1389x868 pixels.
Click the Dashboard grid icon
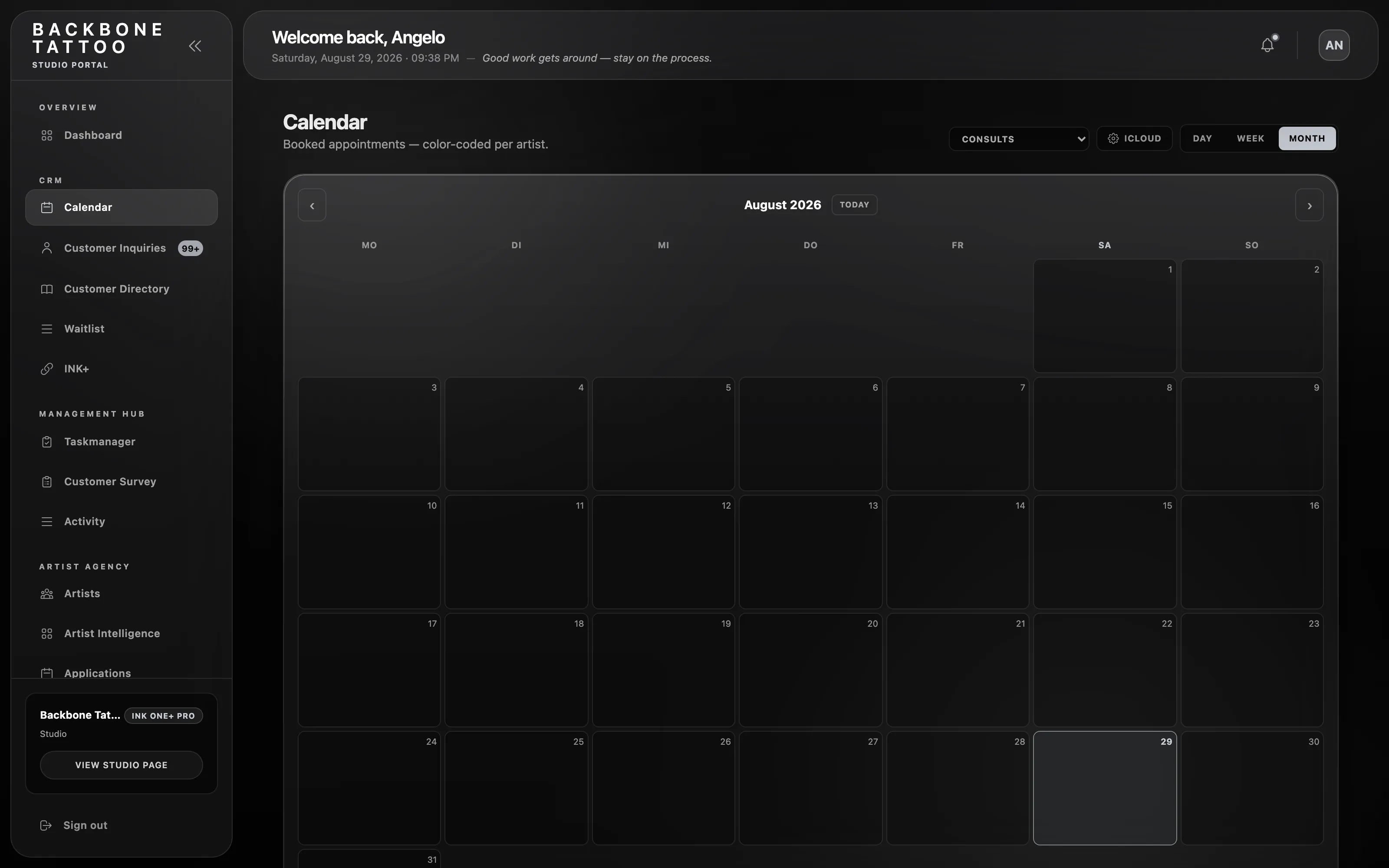click(x=47, y=135)
